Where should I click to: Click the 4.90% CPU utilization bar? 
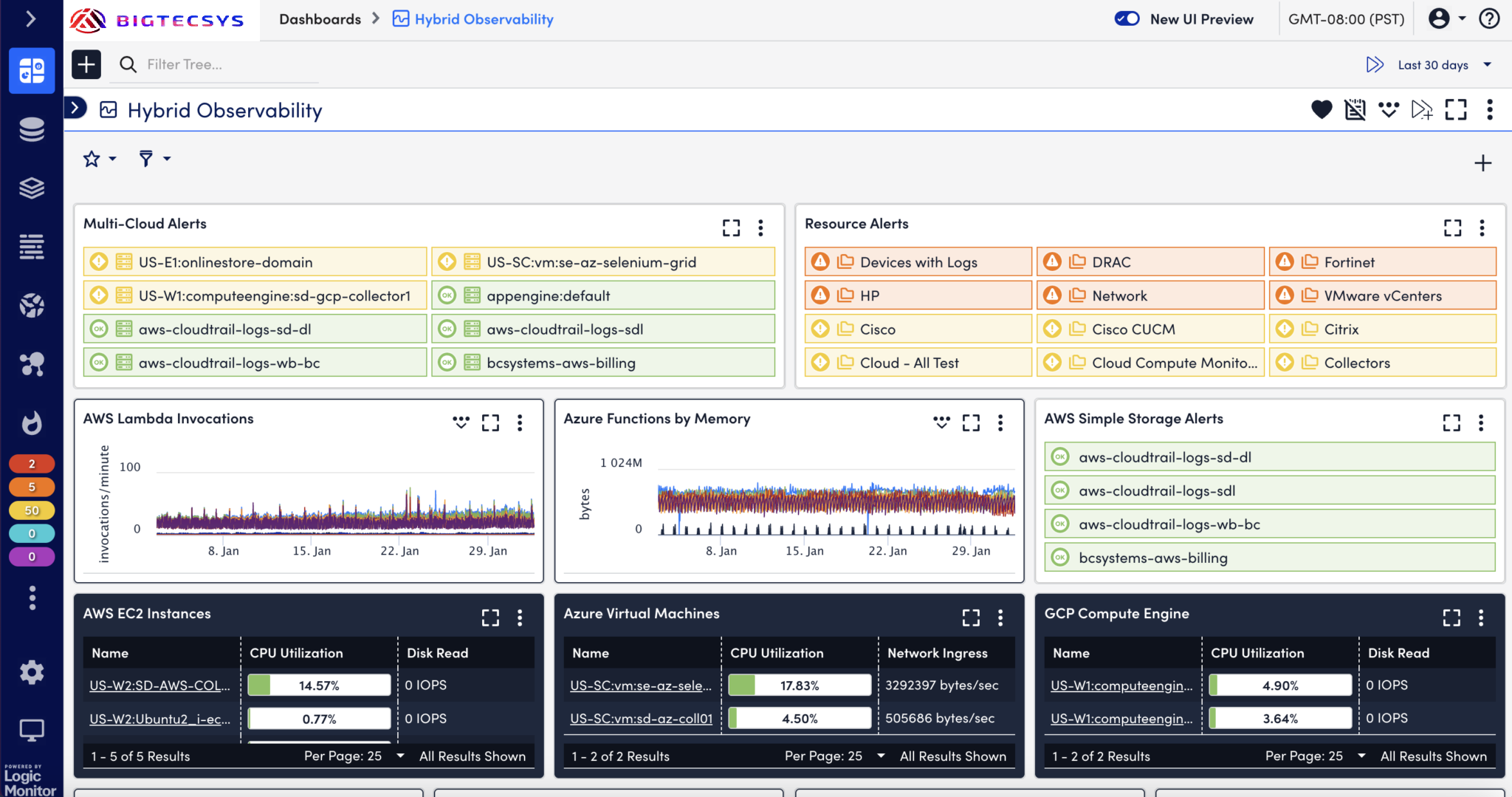[x=1280, y=685]
